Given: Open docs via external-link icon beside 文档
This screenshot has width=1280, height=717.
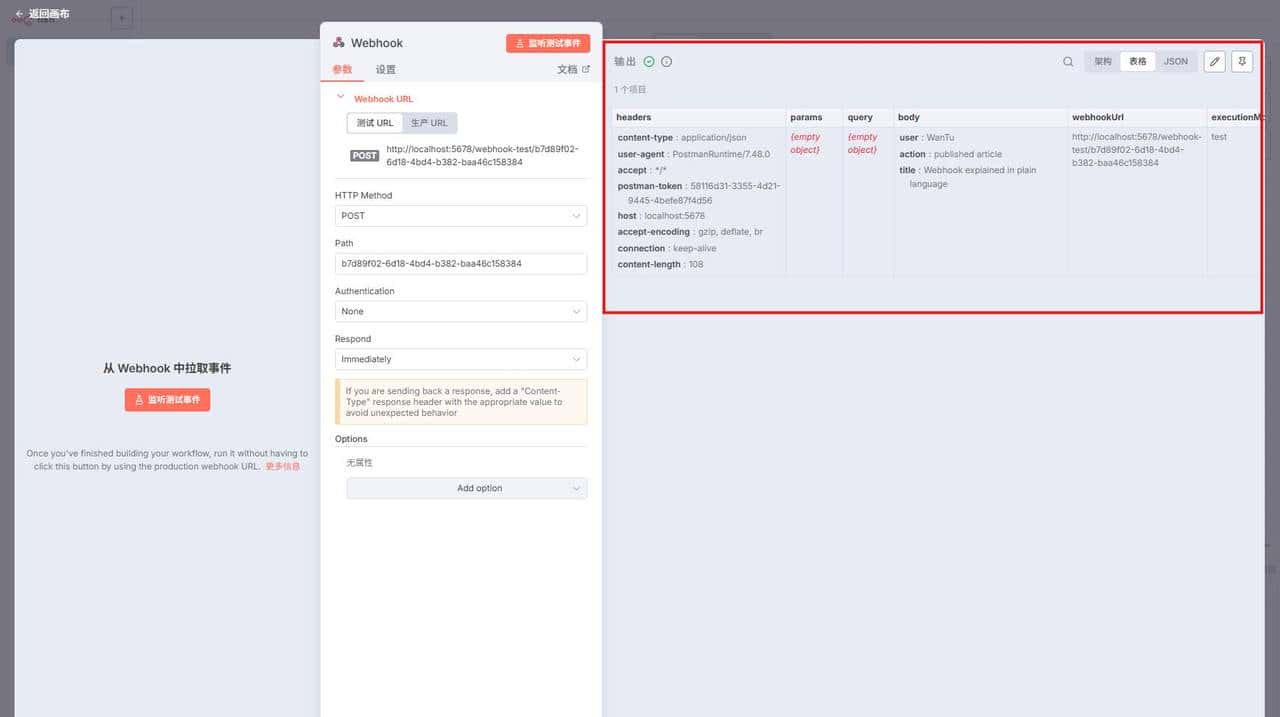Looking at the screenshot, I should (587, 70).
